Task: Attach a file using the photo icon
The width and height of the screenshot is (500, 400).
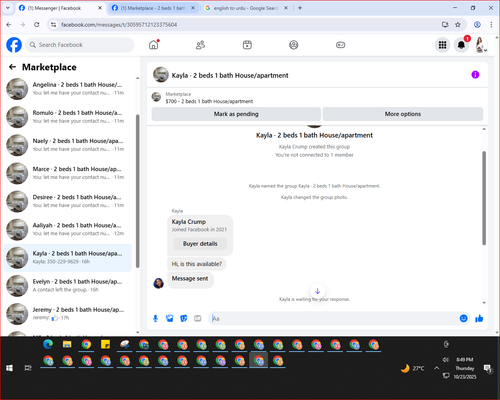Action: (170, 319)
